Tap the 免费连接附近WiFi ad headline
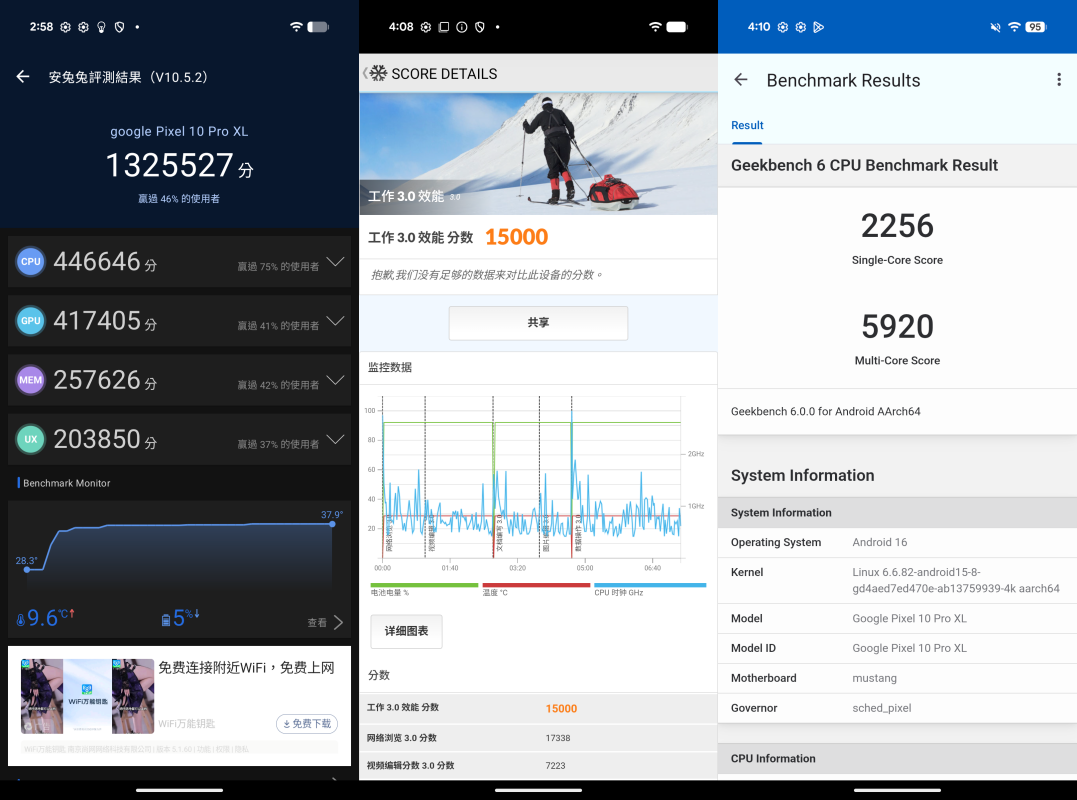The width and height of the screenshot is (1077, 800). tap(247, 667)
